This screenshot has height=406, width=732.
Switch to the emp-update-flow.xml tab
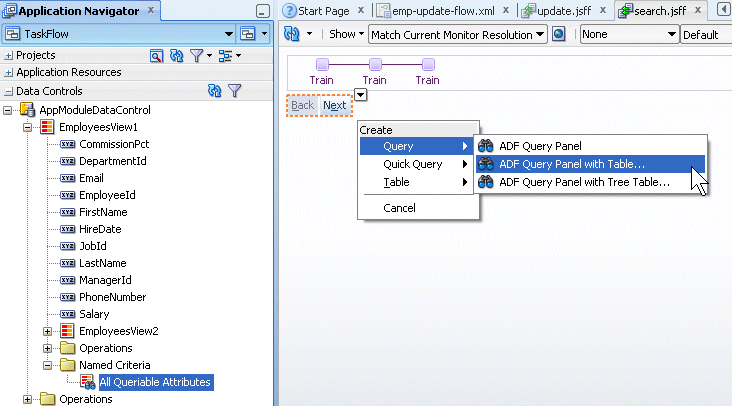click(x=443, y=11)
